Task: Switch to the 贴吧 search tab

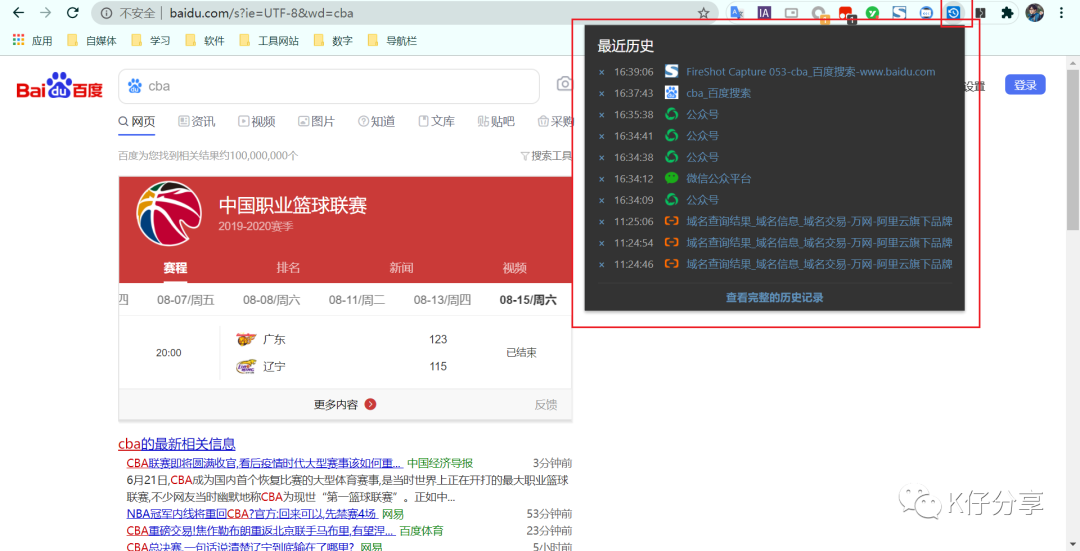Action: tap(496, 121)
